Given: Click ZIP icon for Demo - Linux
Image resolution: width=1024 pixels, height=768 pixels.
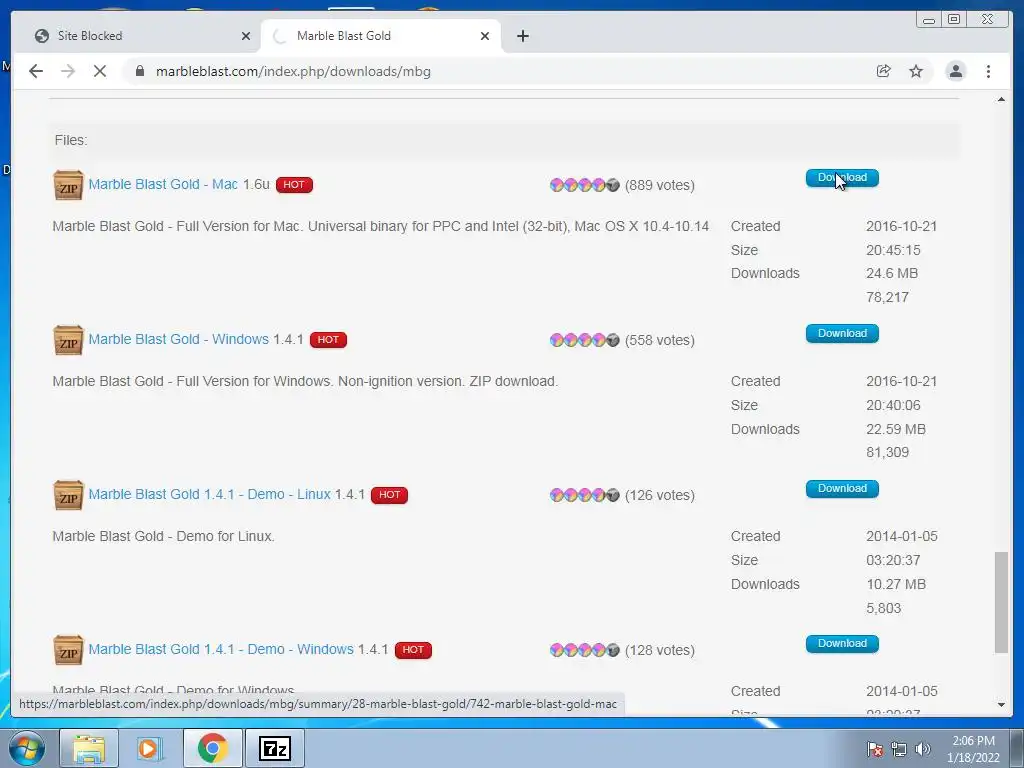Looking at the screenshot, I should pos(68,495).
